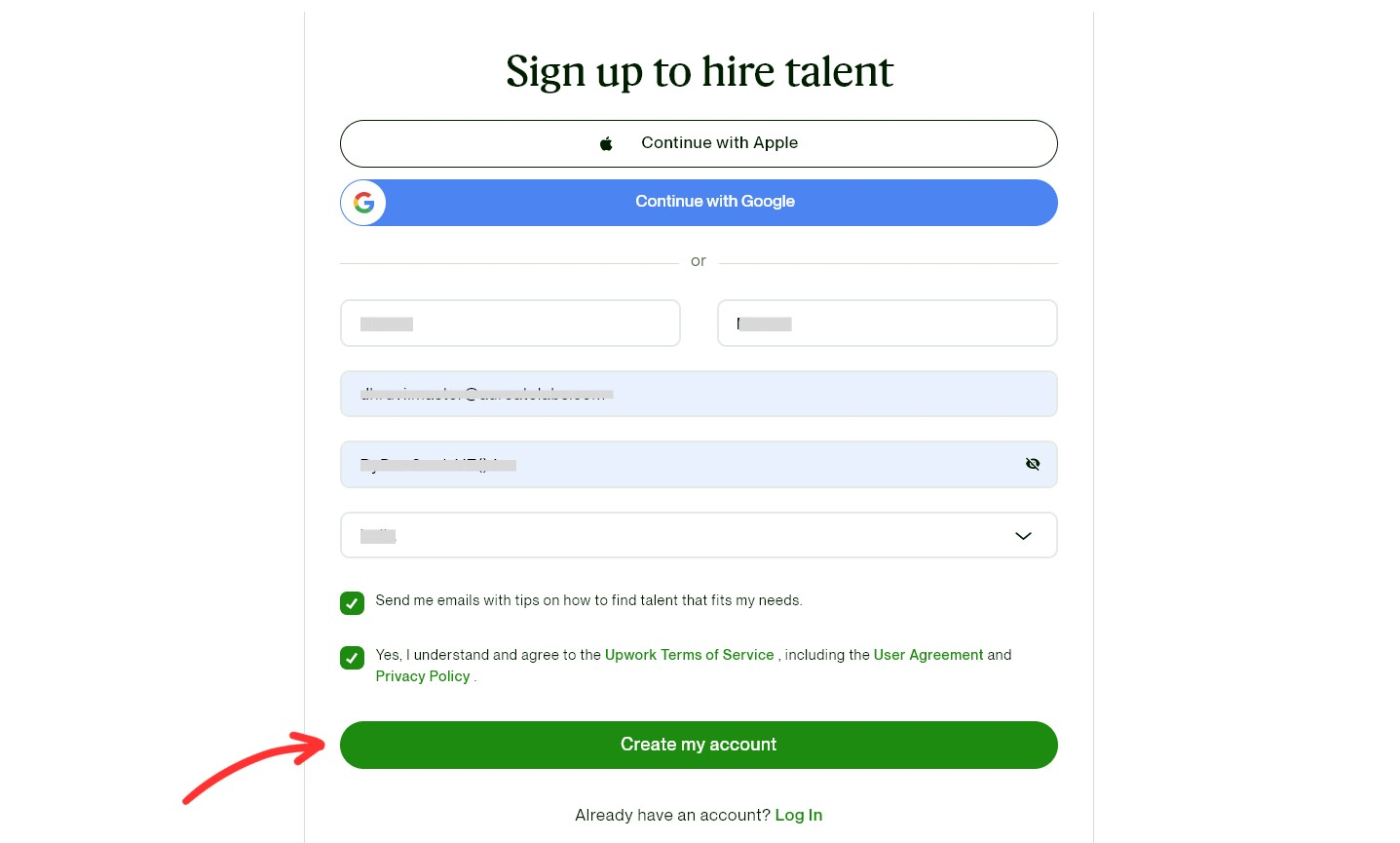1400x843 pixels.
Task: Click the Sign up to hire talent heading
Action: tap(699, 69)
